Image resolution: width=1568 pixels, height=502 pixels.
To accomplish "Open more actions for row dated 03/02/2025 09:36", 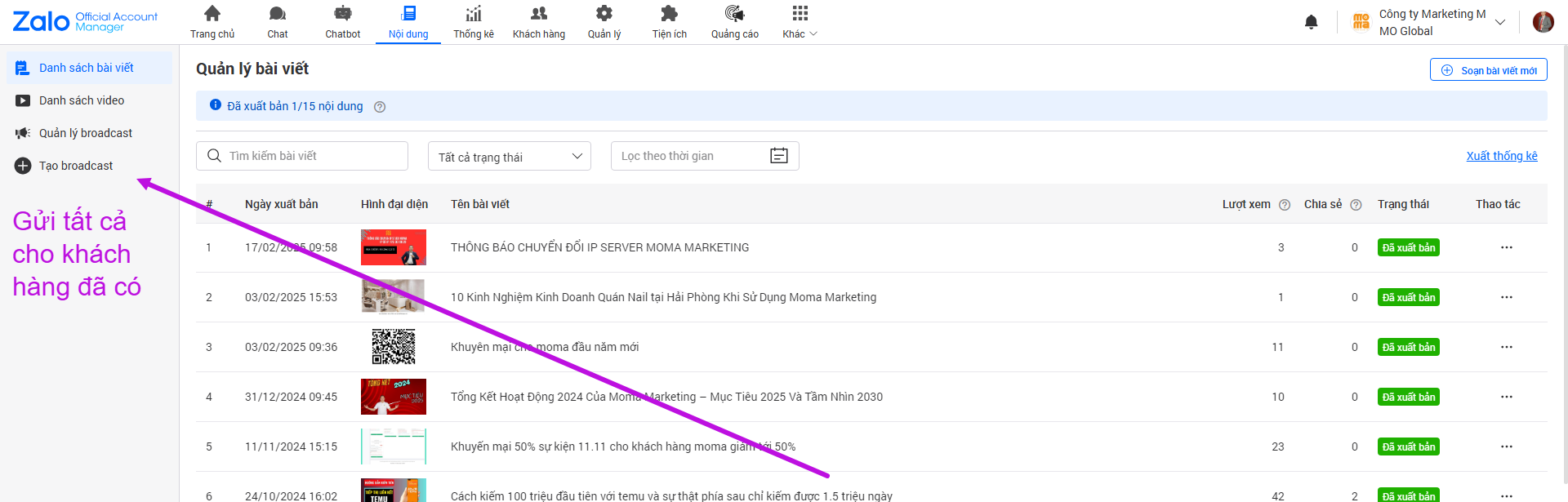I will pos(1507,347).
